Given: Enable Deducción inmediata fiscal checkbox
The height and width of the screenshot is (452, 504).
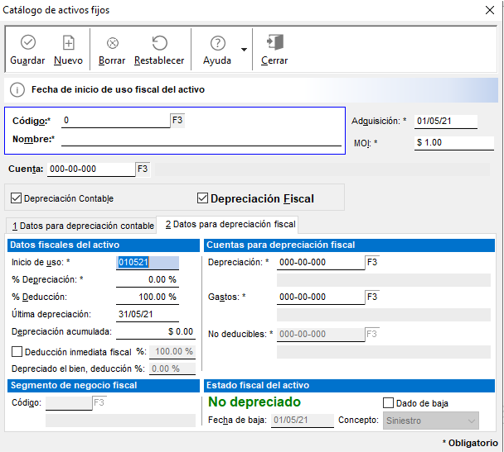Looking at the screenshot, I should click(x=17, y=352).
